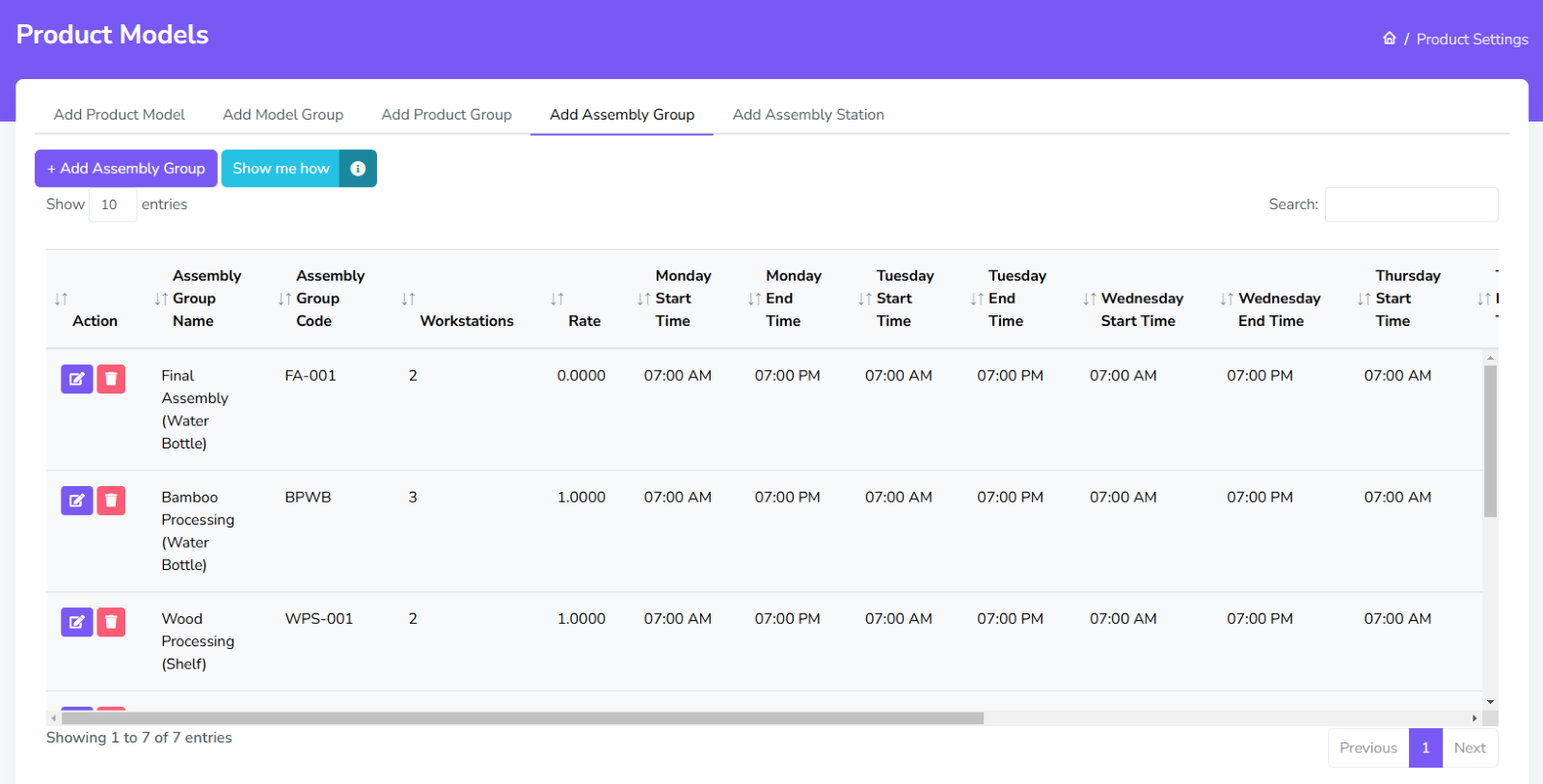Click the horizontal table scrollbar
The image size is (1543, 784).
click(x=521, y=718)
